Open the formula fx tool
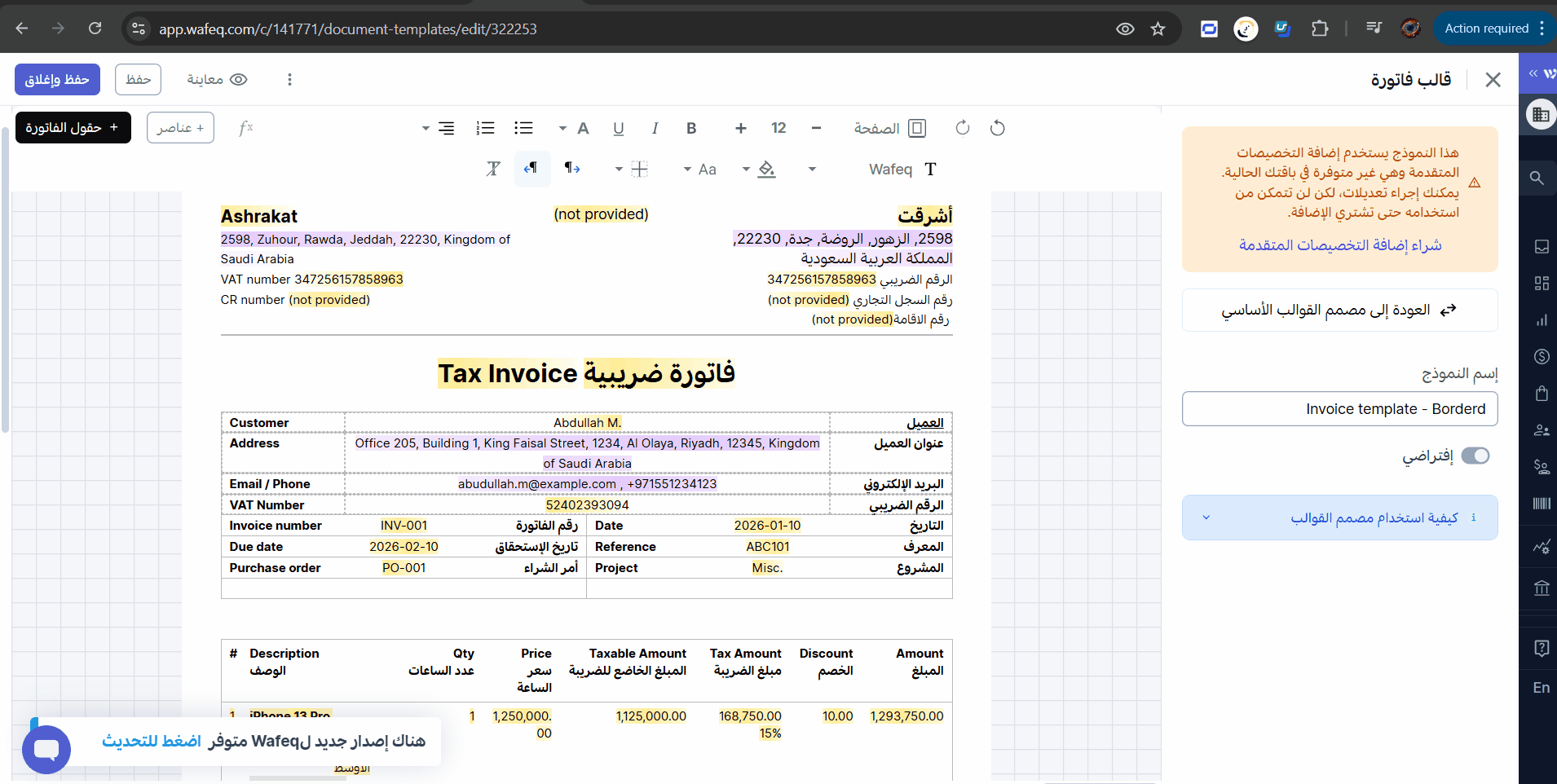 coord(245,128)
